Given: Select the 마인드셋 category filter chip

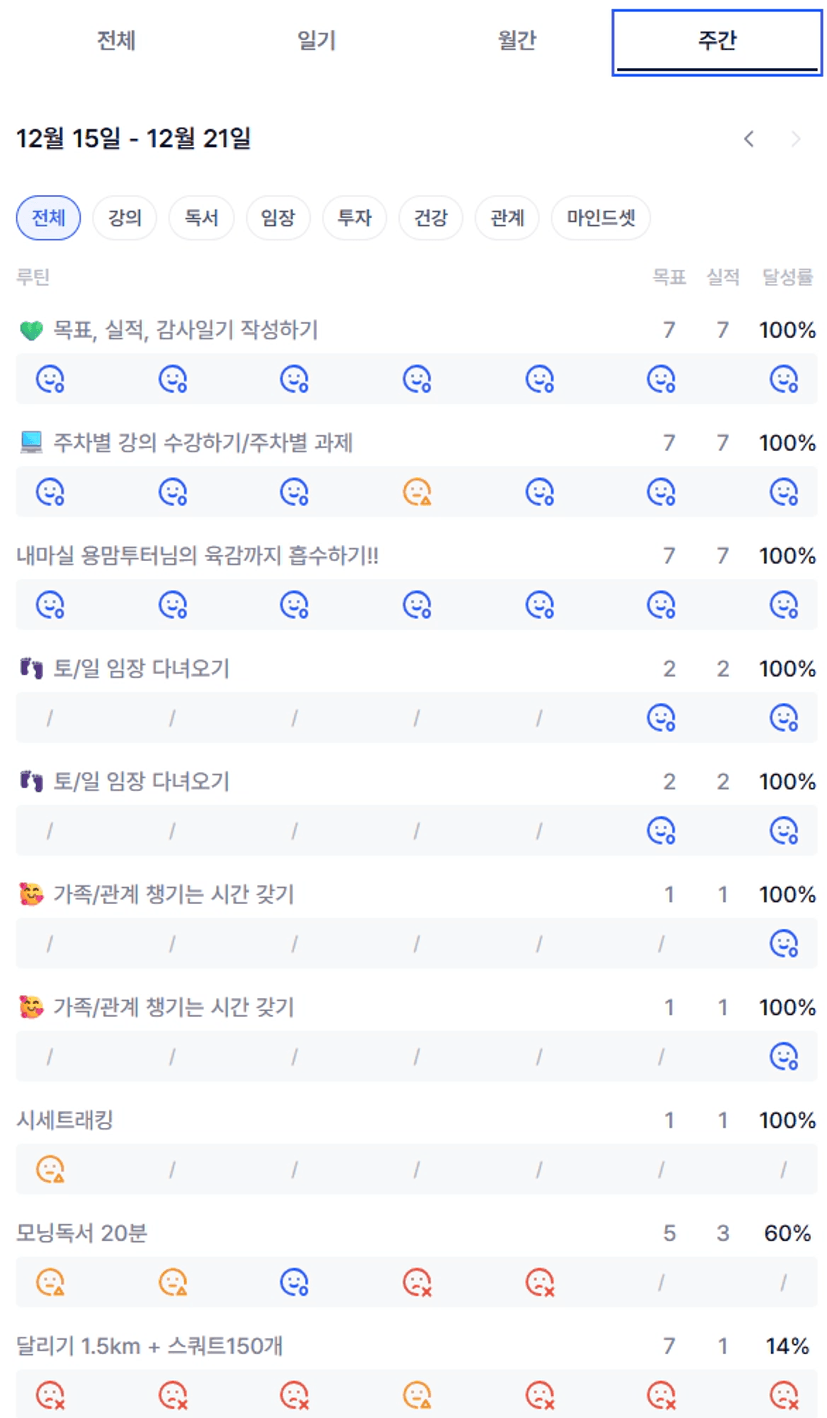Looking at the screenshot, I should pos(601,218).
